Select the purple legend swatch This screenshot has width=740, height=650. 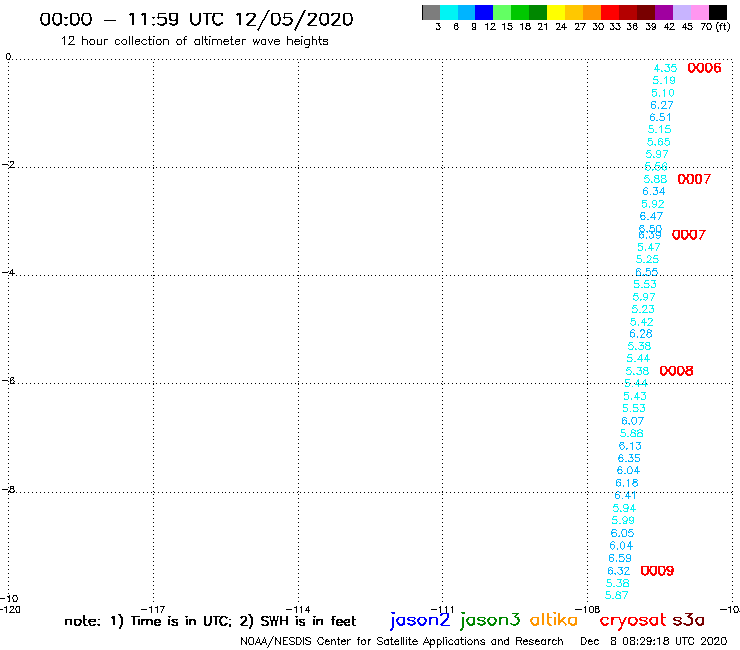[664, 13]
